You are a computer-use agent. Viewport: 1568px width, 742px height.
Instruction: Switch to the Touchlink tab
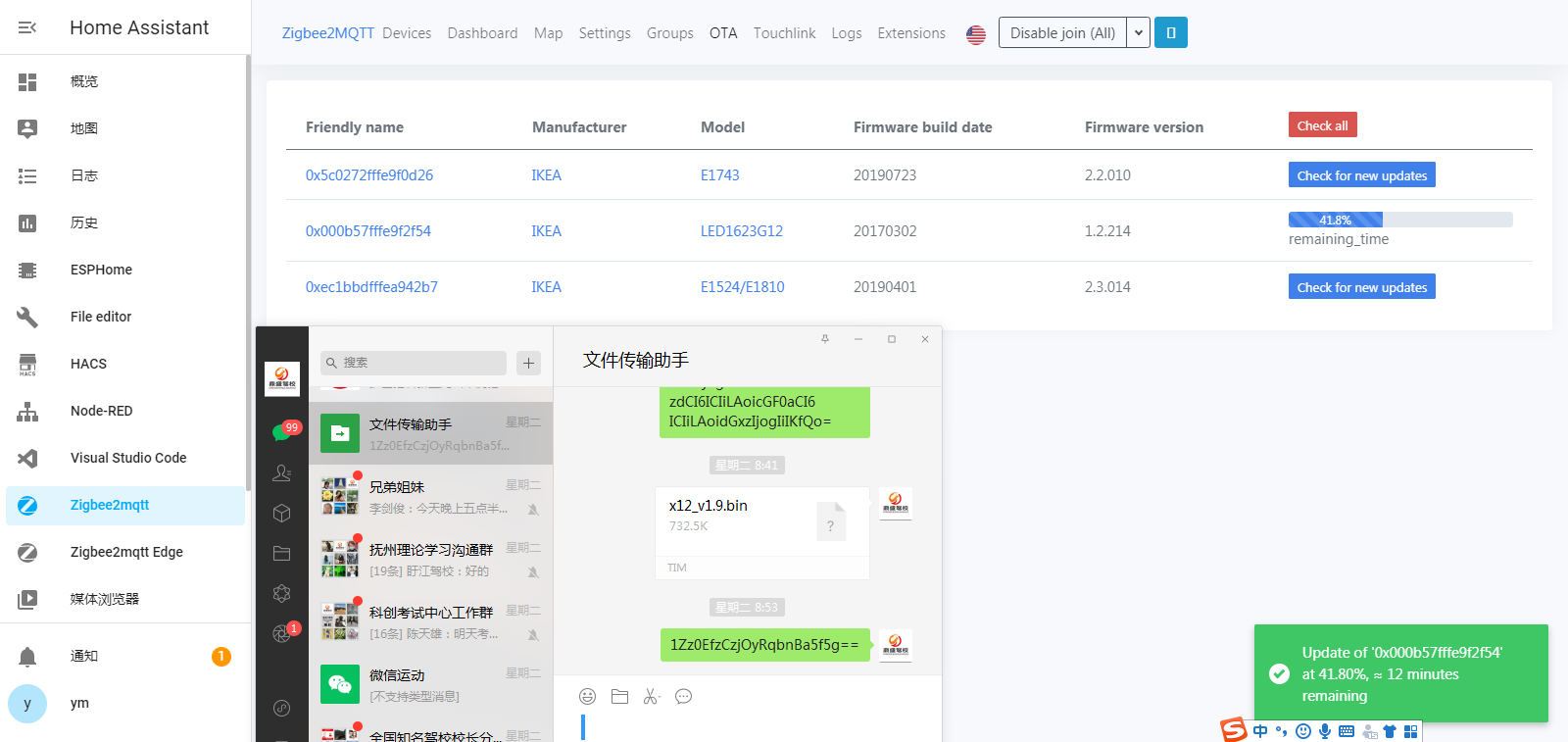coord(784,33)
